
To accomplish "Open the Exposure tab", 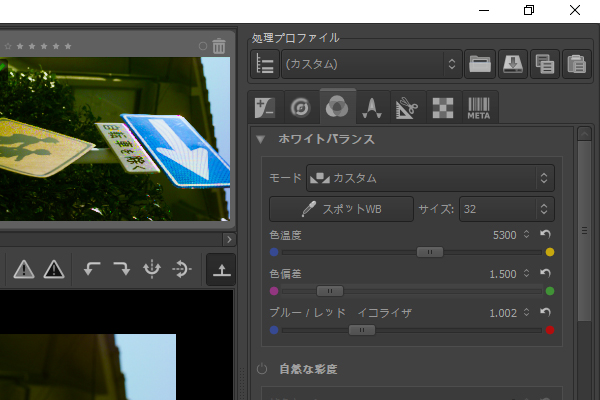I will pos(265,108).
